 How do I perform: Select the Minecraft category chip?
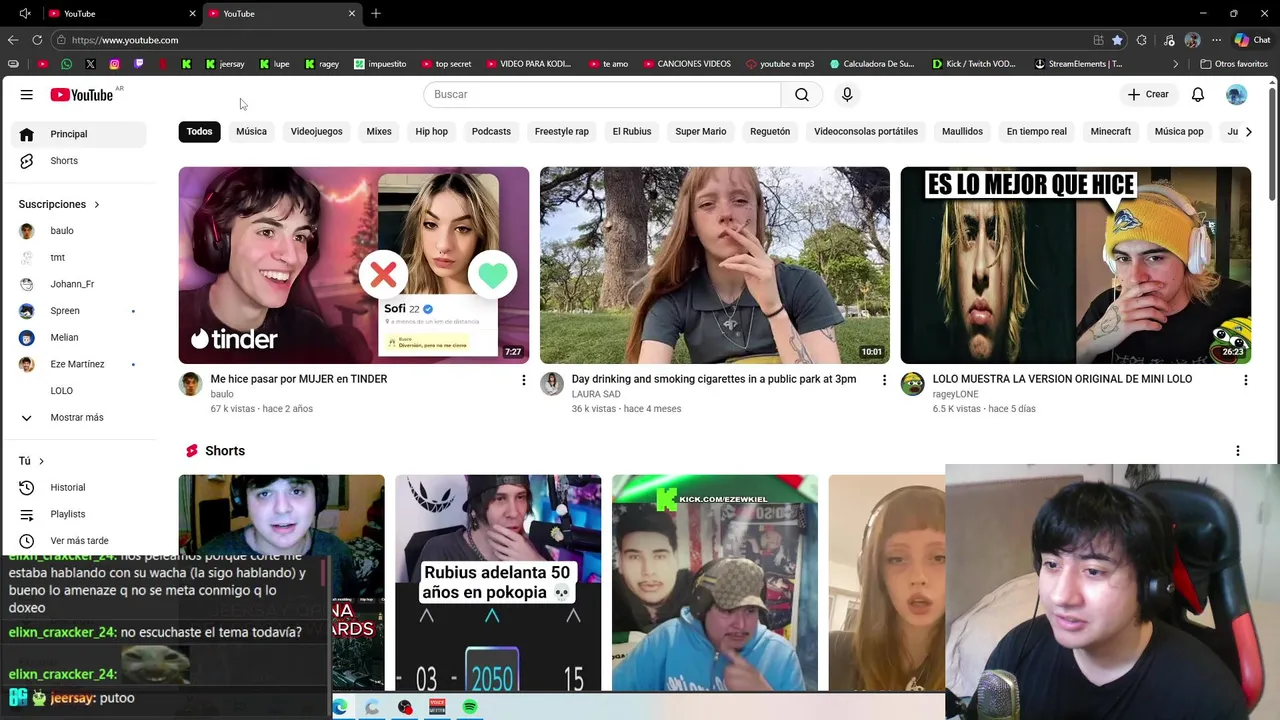[x=1110, y=131]
